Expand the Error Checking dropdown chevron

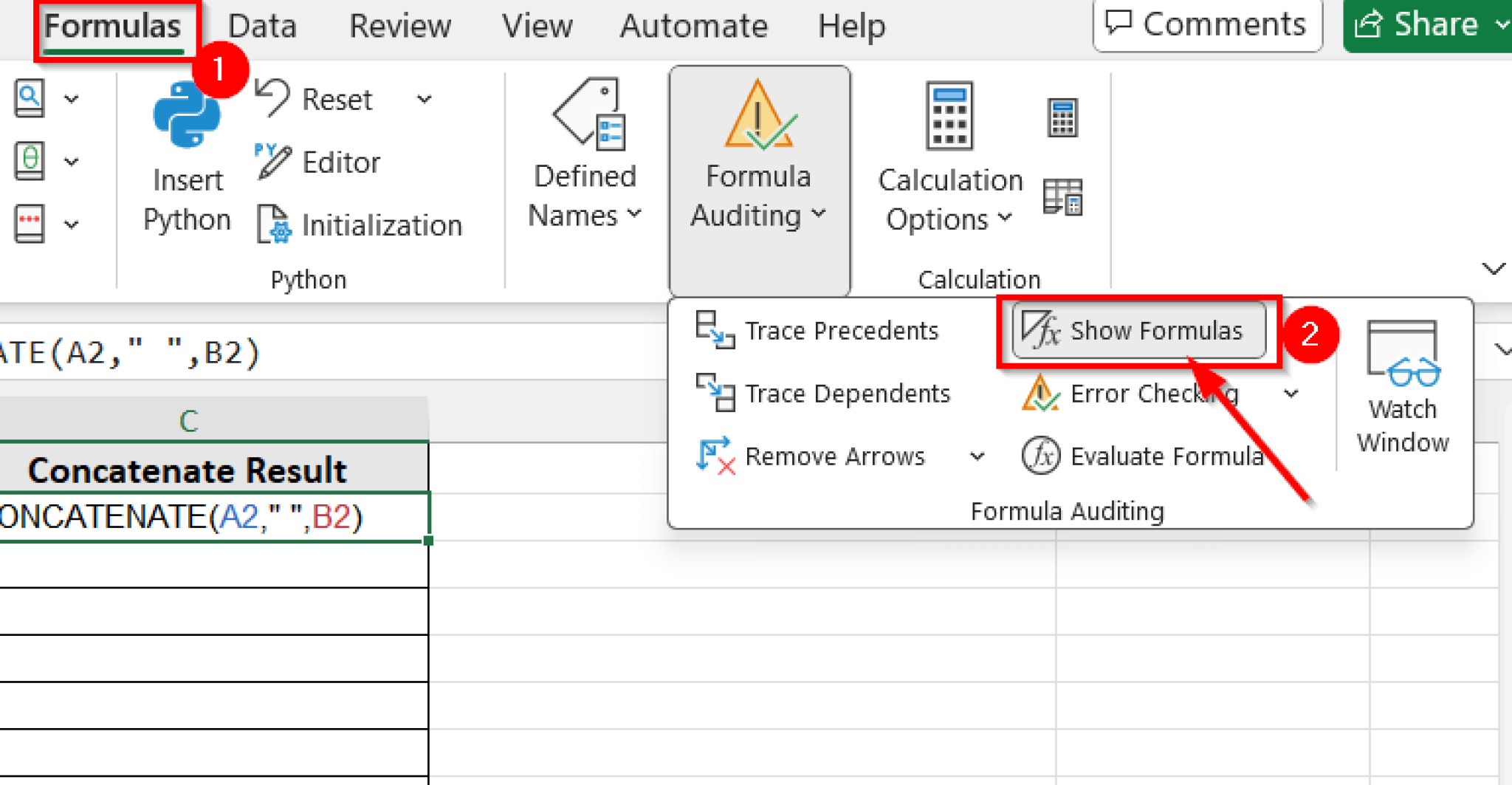[1292, 393]
